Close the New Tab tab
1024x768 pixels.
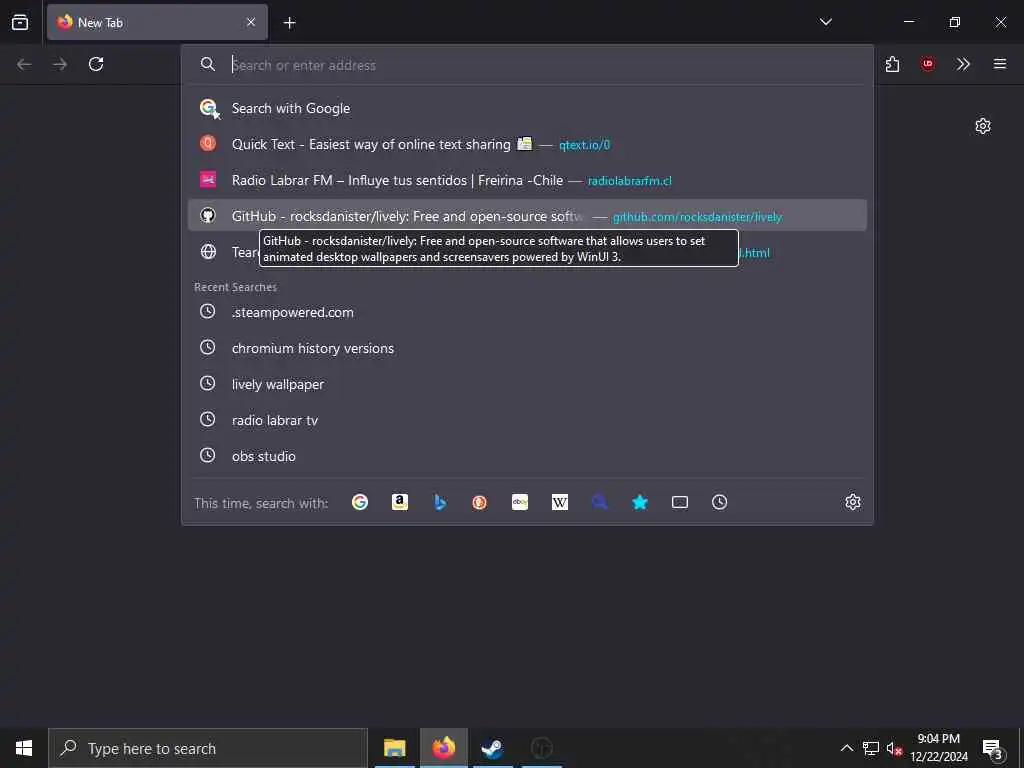point(251,22)
